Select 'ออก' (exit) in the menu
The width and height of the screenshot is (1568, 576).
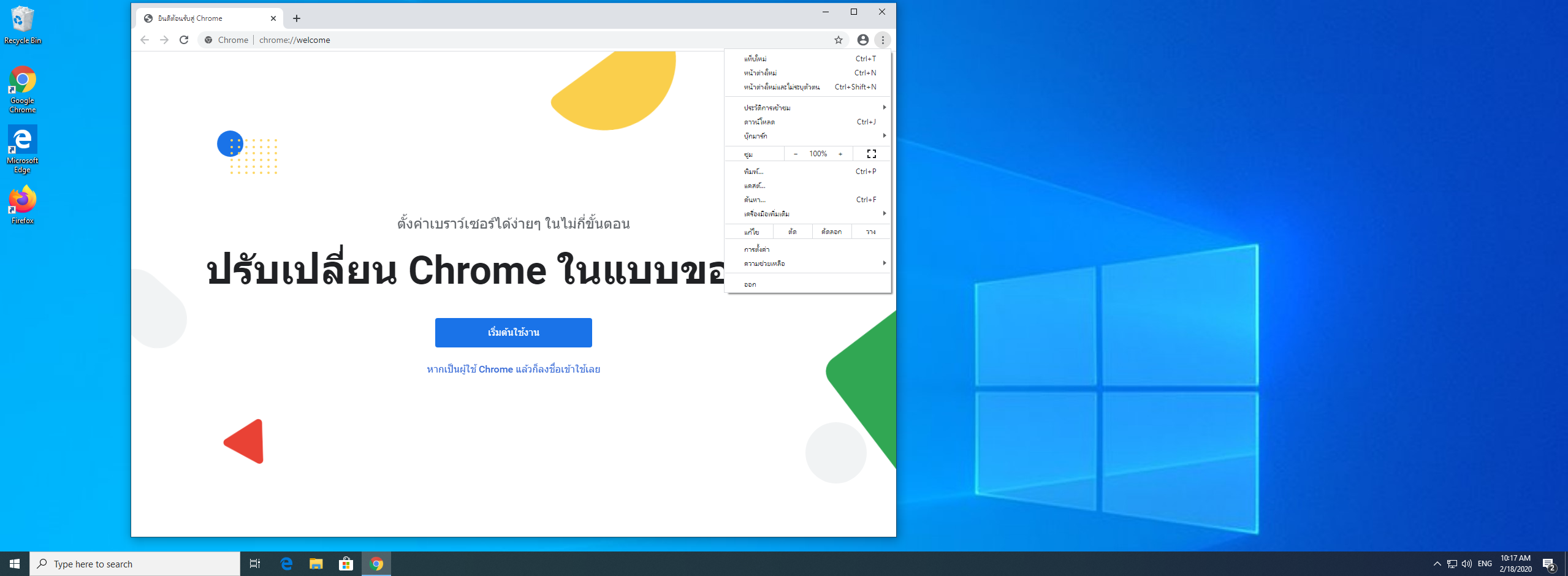click(807, 284)
